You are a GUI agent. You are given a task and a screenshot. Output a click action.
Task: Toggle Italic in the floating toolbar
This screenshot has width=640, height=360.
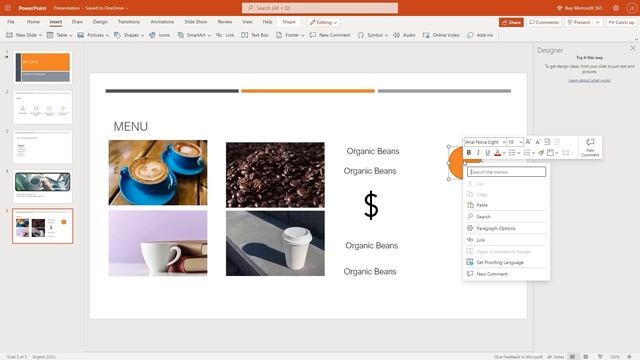478,153
